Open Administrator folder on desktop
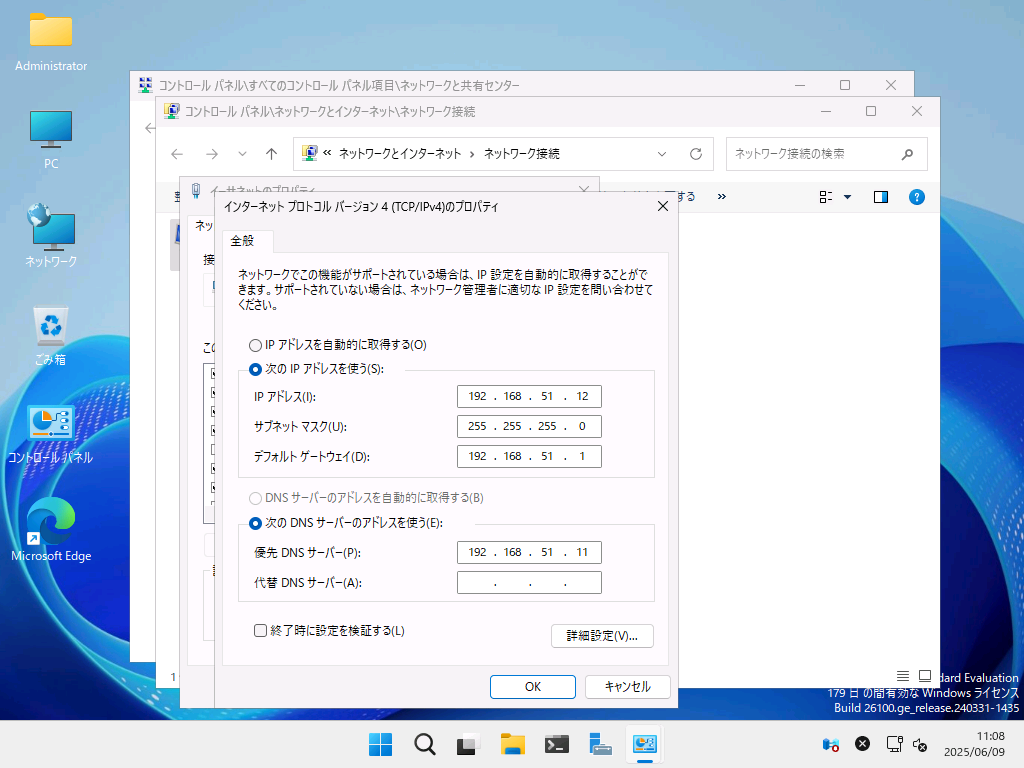This screenshot has width=1024, height=768. click(x=51, y=42)
